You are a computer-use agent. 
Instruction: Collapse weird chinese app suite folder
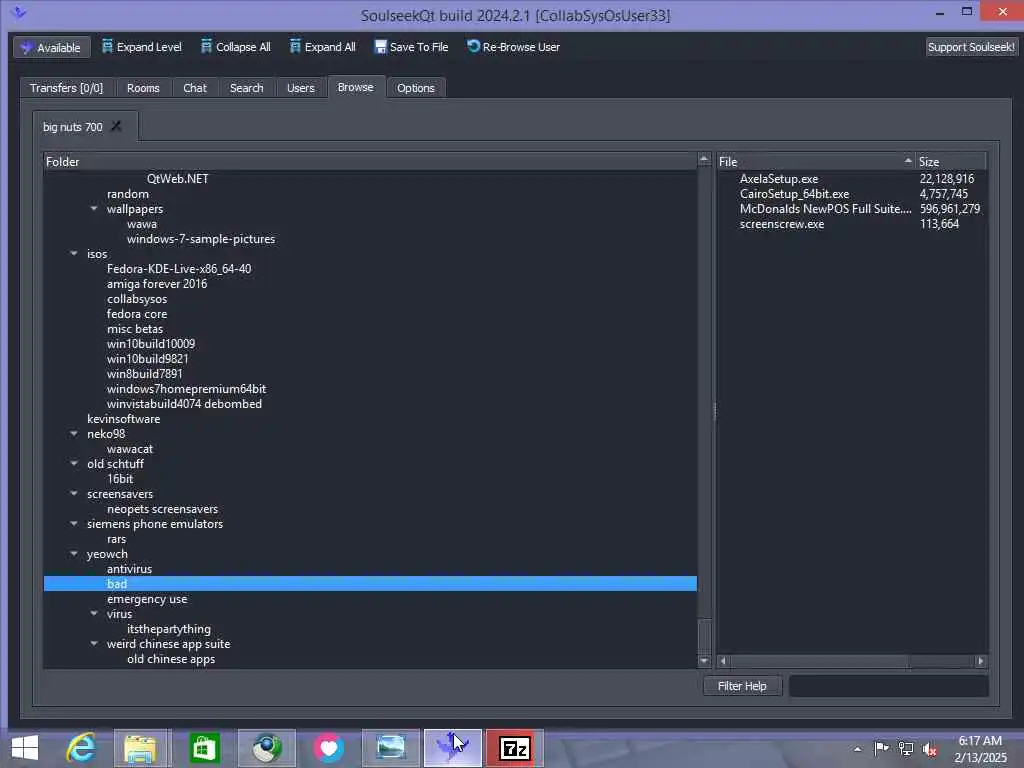94,644
